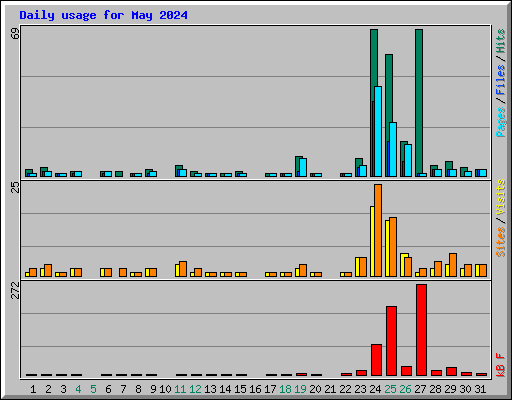The width and height of the screenshot is (512, 400).
Task: Click the '272' axis value label
Action: click(16, 290)
